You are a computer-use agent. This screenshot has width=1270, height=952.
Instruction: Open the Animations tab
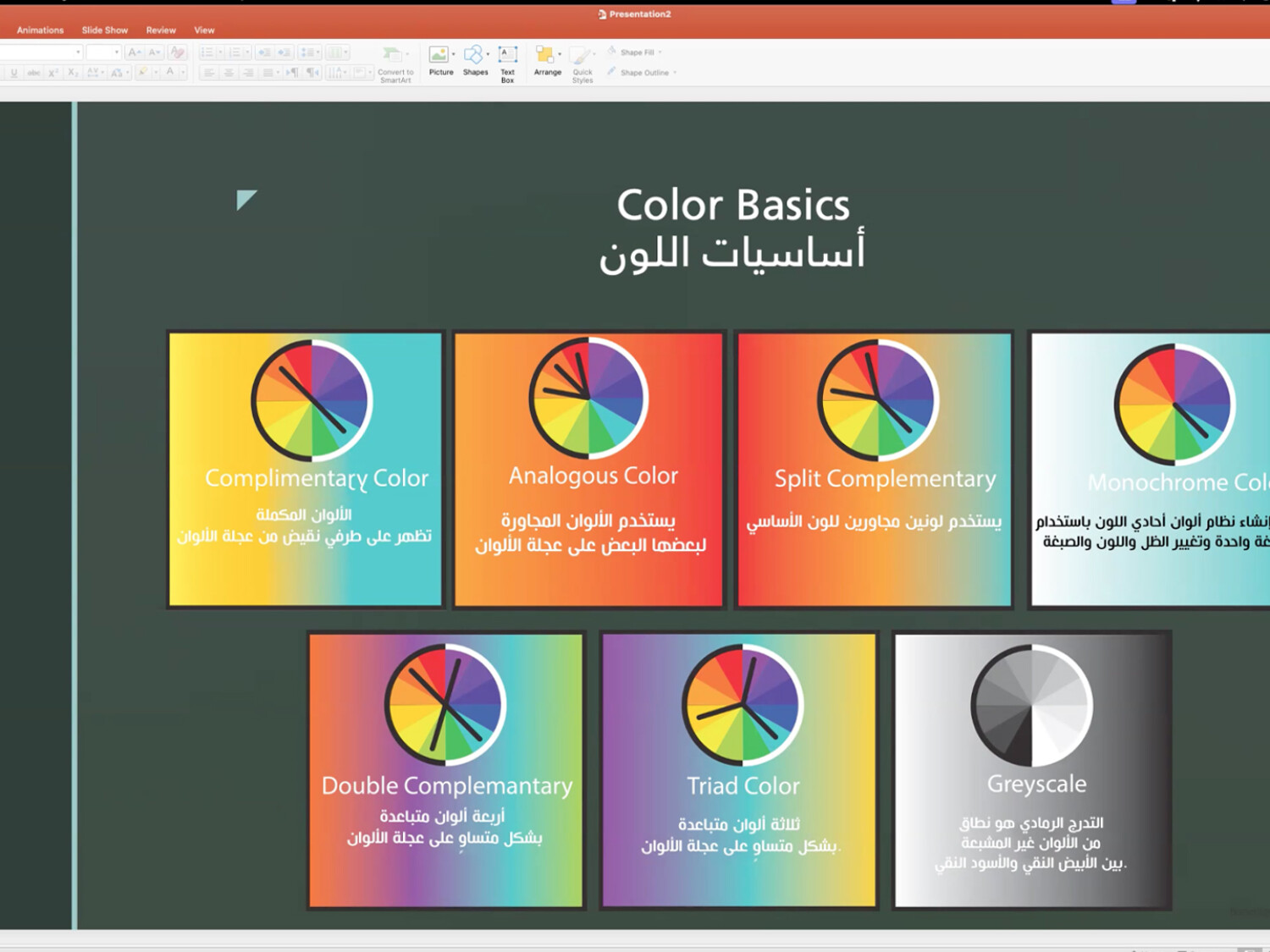click(x=40, y=30)
